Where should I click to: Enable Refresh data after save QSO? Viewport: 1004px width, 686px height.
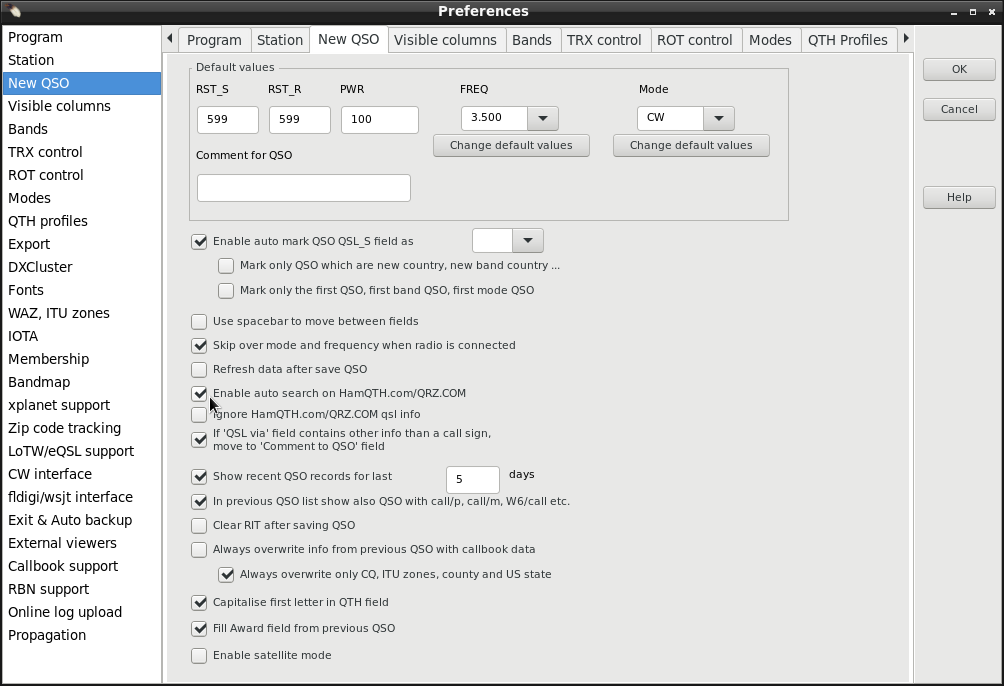coord(199,370)
